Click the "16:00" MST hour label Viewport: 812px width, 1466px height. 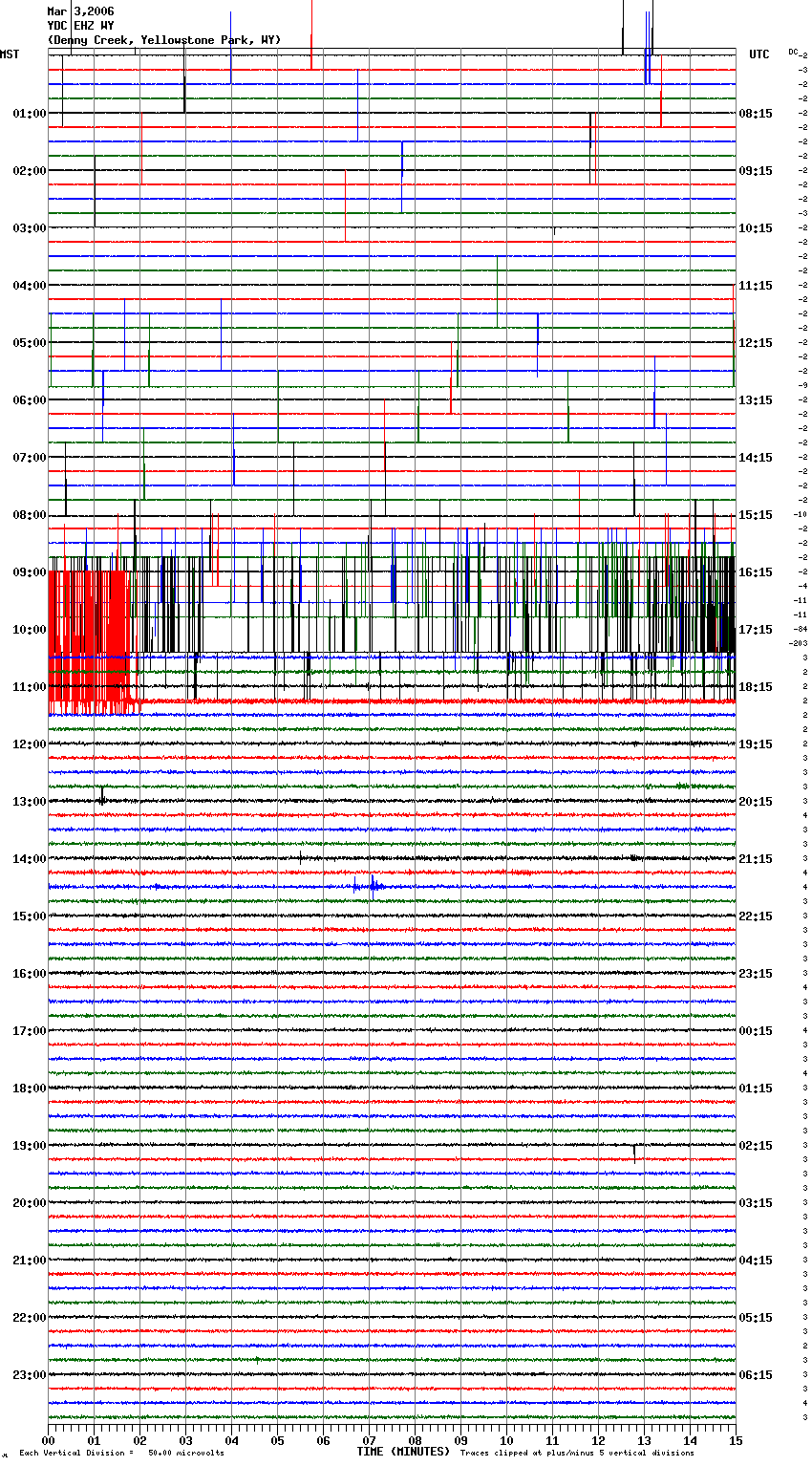(30, 974)
